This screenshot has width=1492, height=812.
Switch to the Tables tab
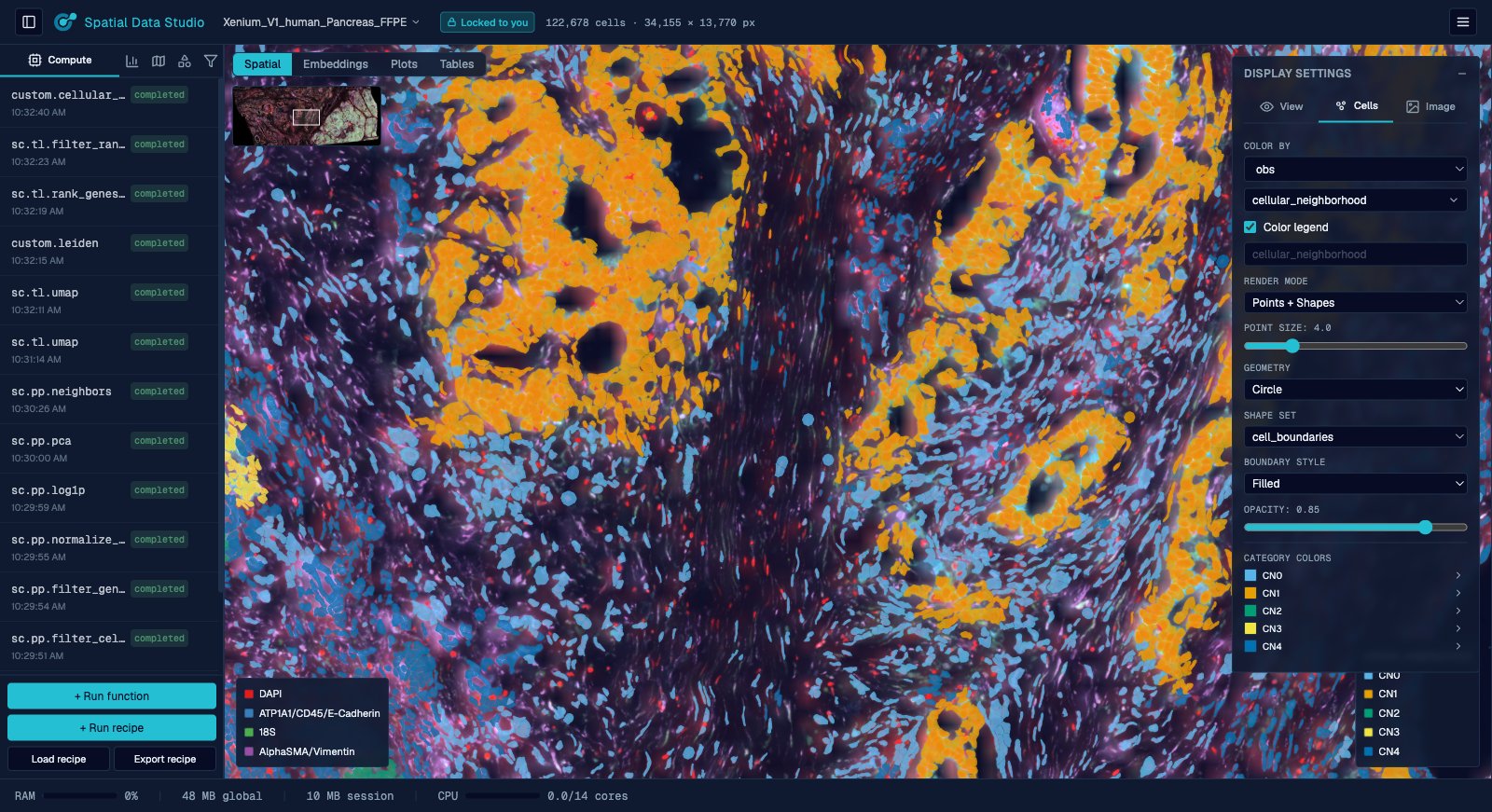[x=457, y=63]
